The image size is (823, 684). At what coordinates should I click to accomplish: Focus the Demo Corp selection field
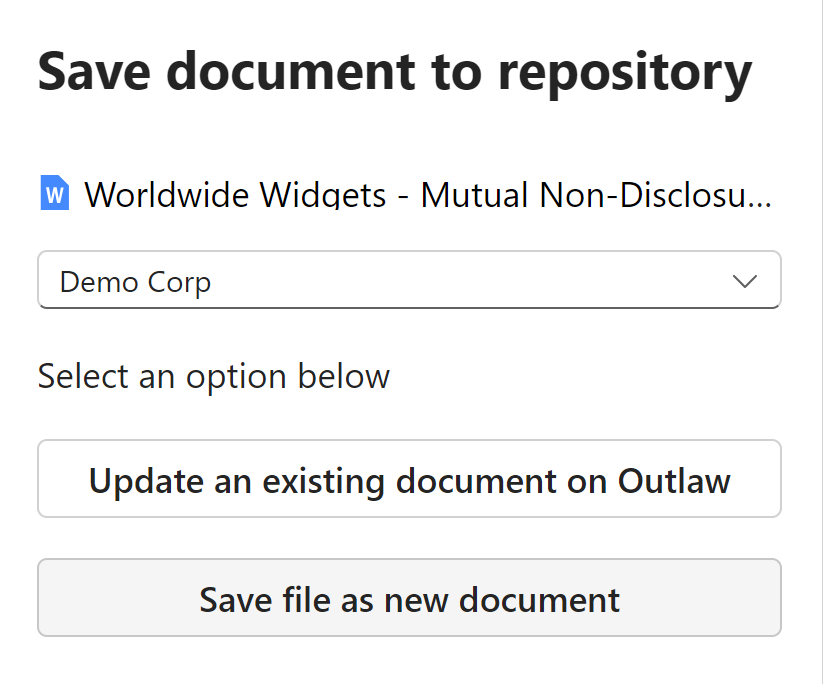(408, 280)
